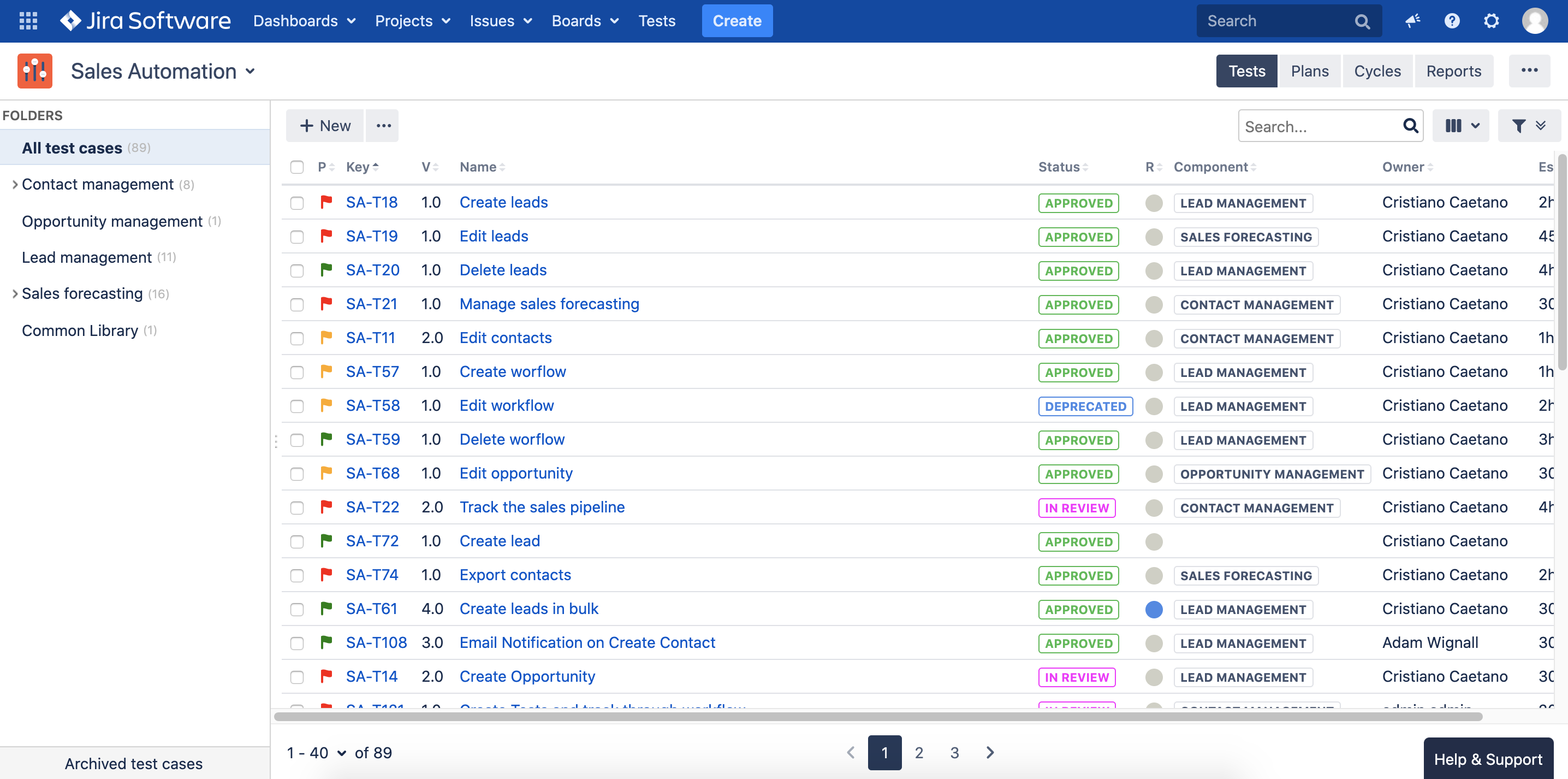Open the Dashboards dropdown menu
1568x779 pixels.
point(304,21)
